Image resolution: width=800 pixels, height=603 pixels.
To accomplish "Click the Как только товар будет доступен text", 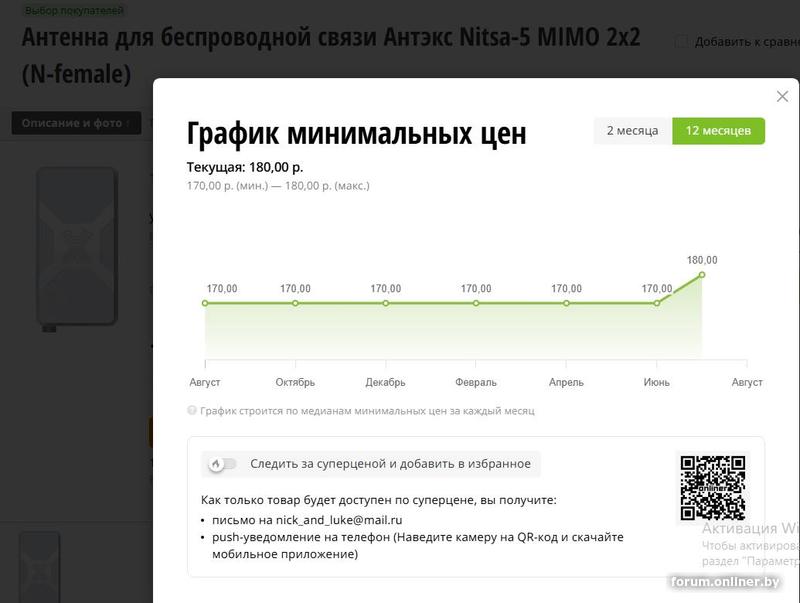I will [x=379, y=500].
